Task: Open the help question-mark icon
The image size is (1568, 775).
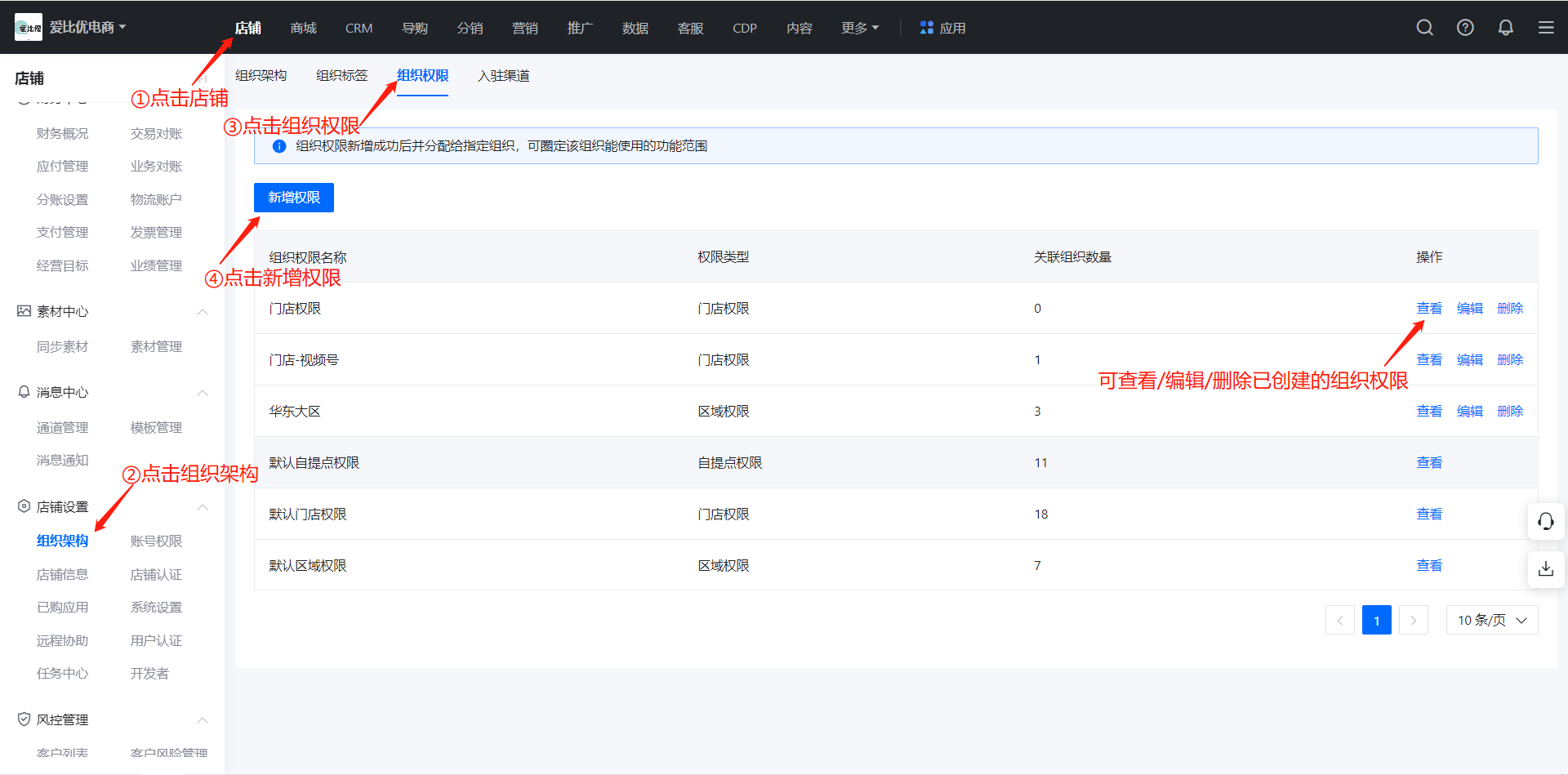Action: (1465, 28)
